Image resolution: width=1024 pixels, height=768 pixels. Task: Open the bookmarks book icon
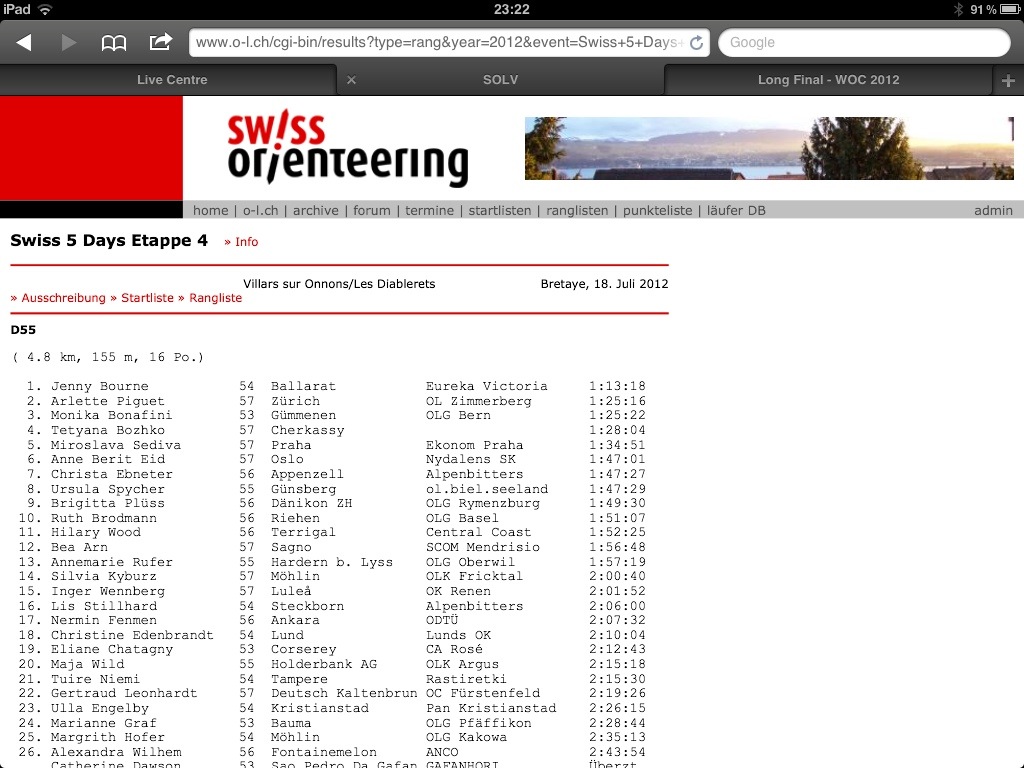click(x=114, y=42)
